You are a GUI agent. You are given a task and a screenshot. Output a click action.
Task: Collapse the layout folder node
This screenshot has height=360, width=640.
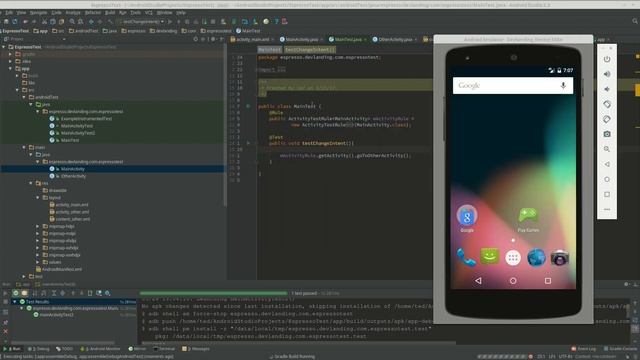click(x=38, y=198)
